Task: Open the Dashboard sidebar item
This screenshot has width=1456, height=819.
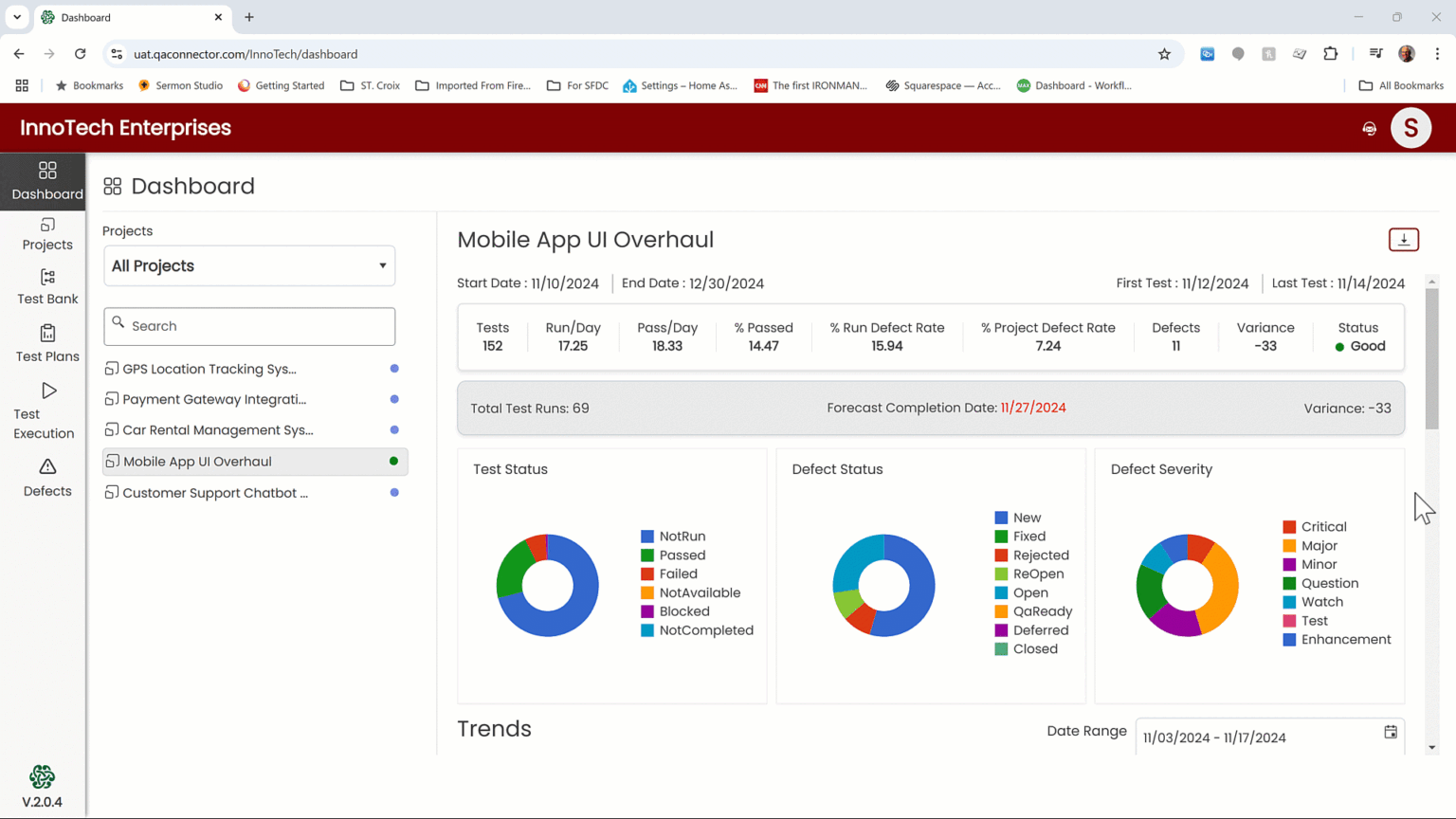Action: [x=46, y=181]
